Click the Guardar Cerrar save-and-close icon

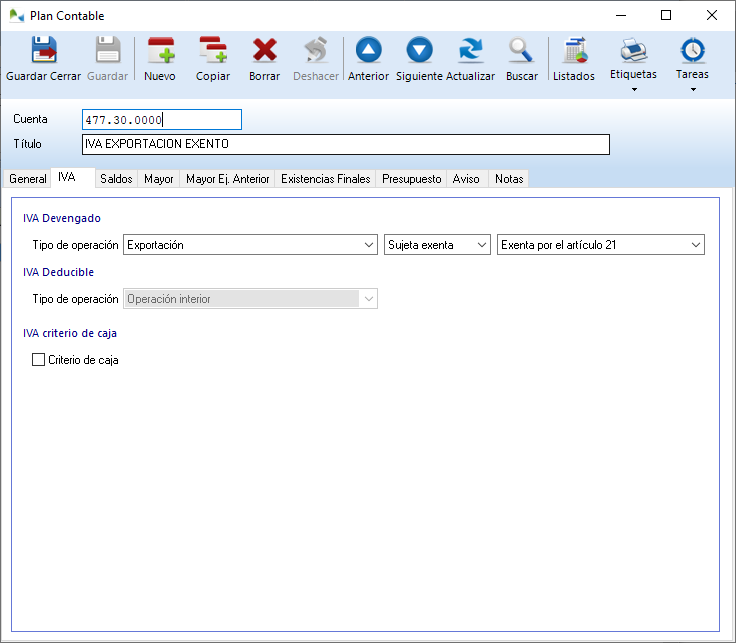pos(44,49)
